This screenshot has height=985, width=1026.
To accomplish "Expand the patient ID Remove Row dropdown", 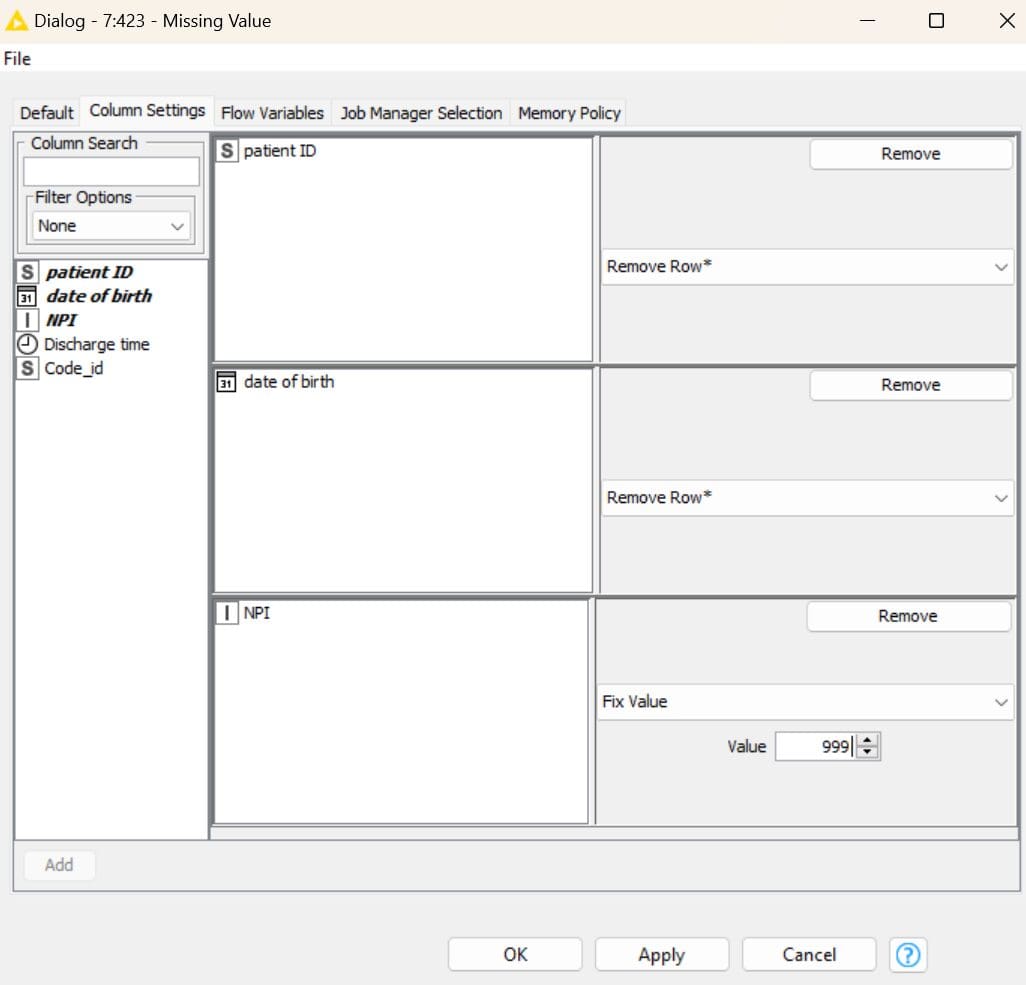I will (807, 267).
